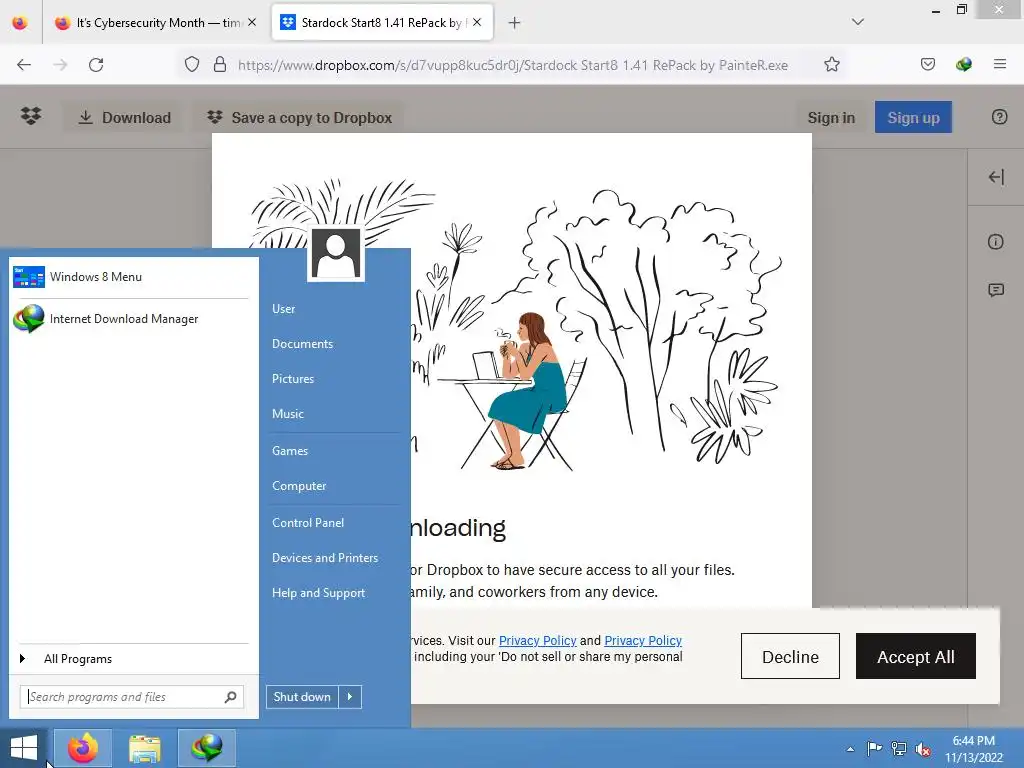Open Help and Support
1024x768 pixels.
point(319,593)
